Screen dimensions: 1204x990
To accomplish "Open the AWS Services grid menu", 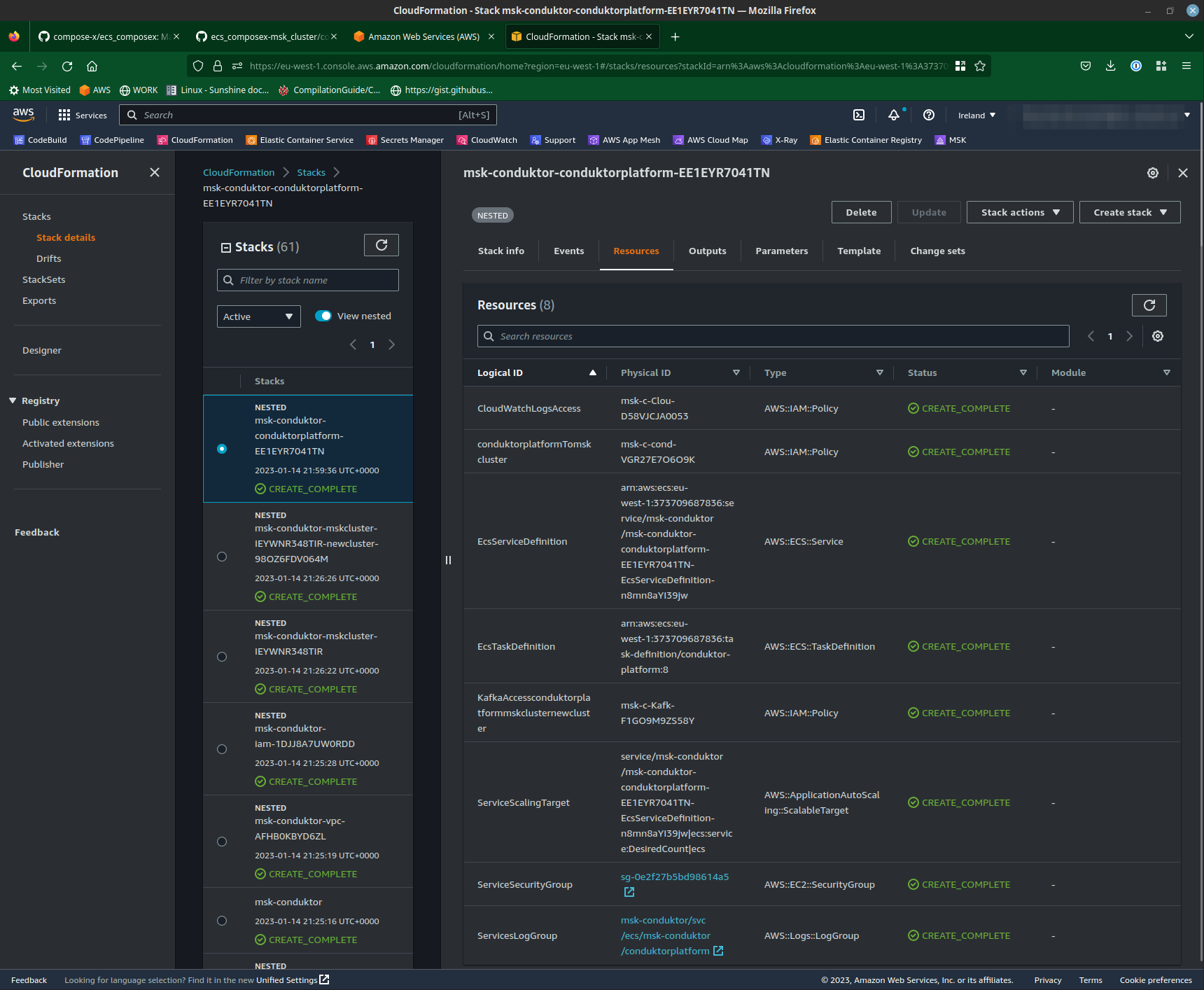I will tap(83, 115).
